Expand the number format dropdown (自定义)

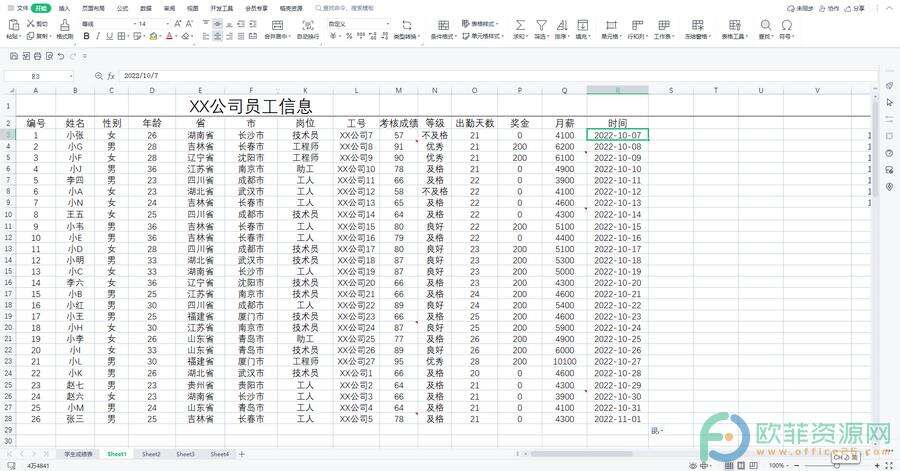pyautogui.click(x=387, y=23)
